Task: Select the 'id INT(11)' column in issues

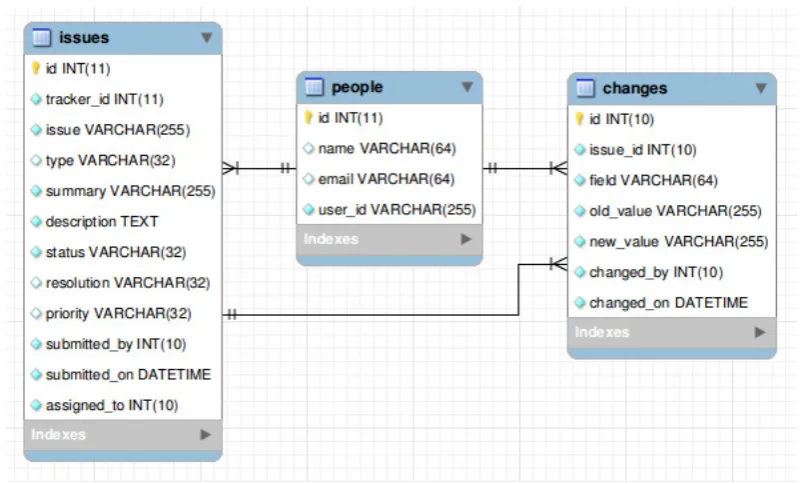Action: (78, 68)
